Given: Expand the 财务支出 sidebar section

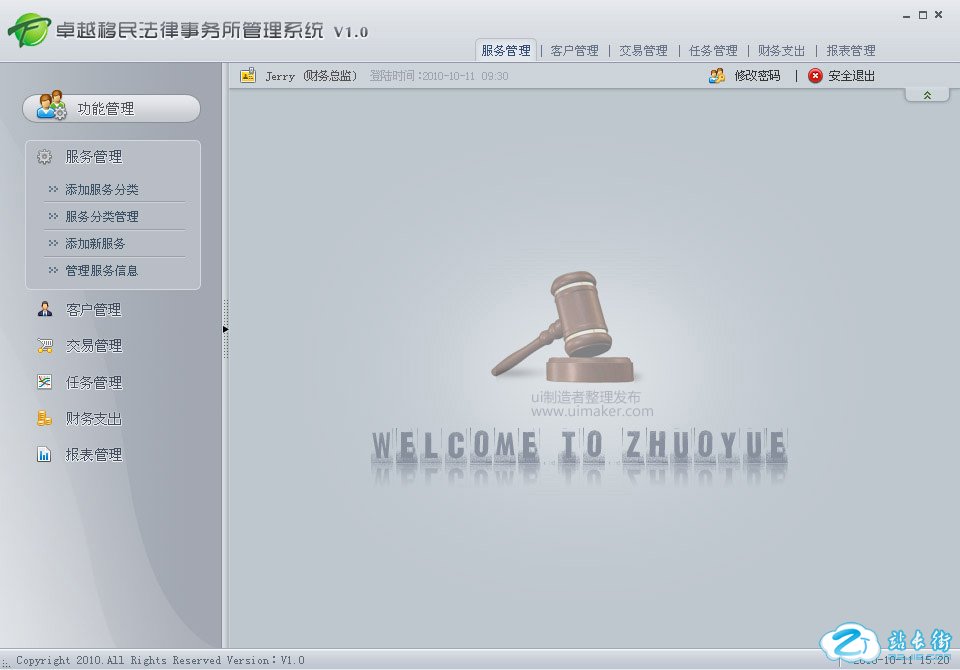Looking at the screenshot, I should [x=93, y=419].
